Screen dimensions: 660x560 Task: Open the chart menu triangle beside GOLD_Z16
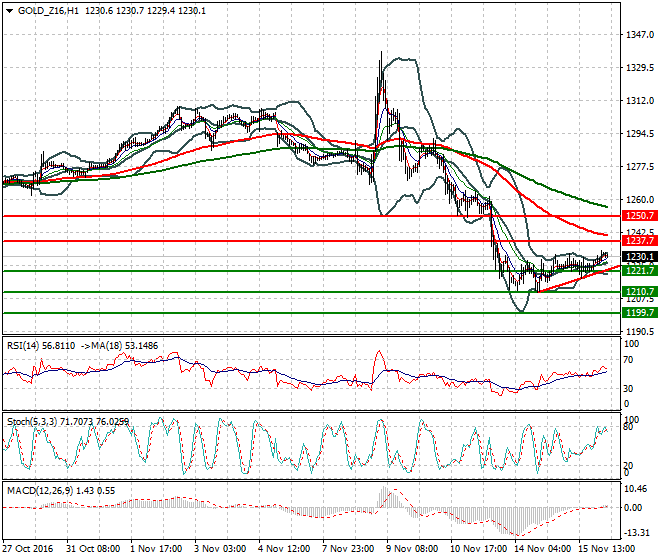coord(10,11)
